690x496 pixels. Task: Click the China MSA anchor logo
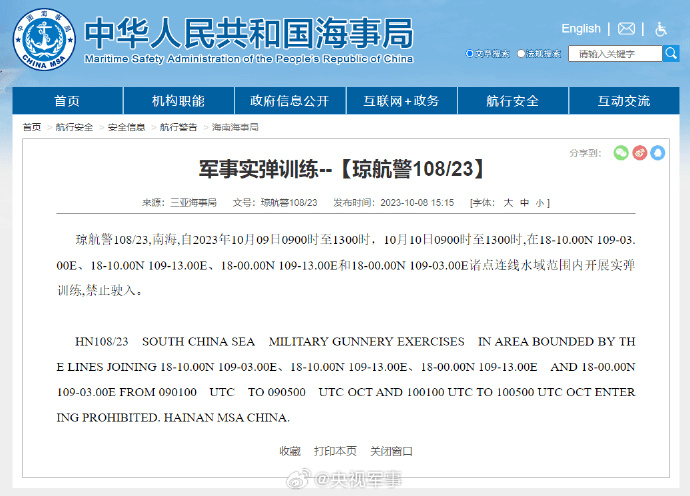(44, 39)
